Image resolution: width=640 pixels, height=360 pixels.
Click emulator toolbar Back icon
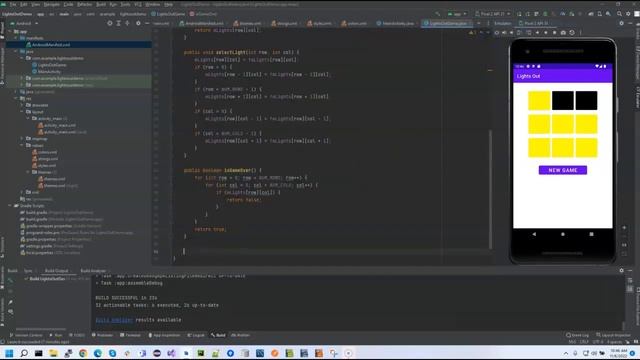point(537,32)
